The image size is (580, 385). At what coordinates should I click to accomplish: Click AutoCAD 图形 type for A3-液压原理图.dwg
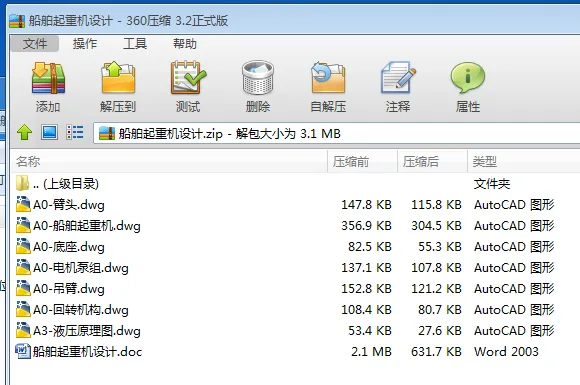[514, 331]
